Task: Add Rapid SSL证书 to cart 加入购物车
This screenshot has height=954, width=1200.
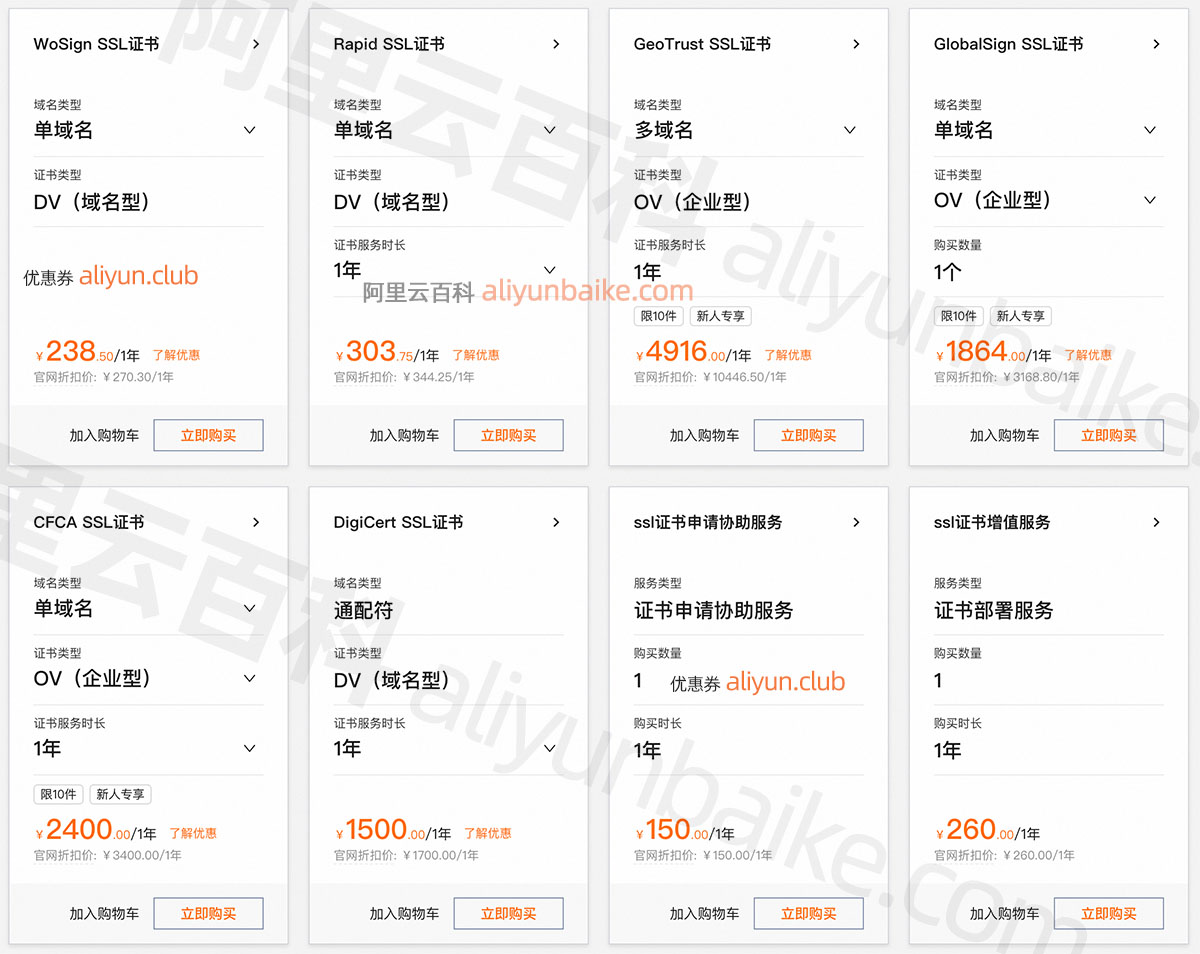Action: [404, 435]
